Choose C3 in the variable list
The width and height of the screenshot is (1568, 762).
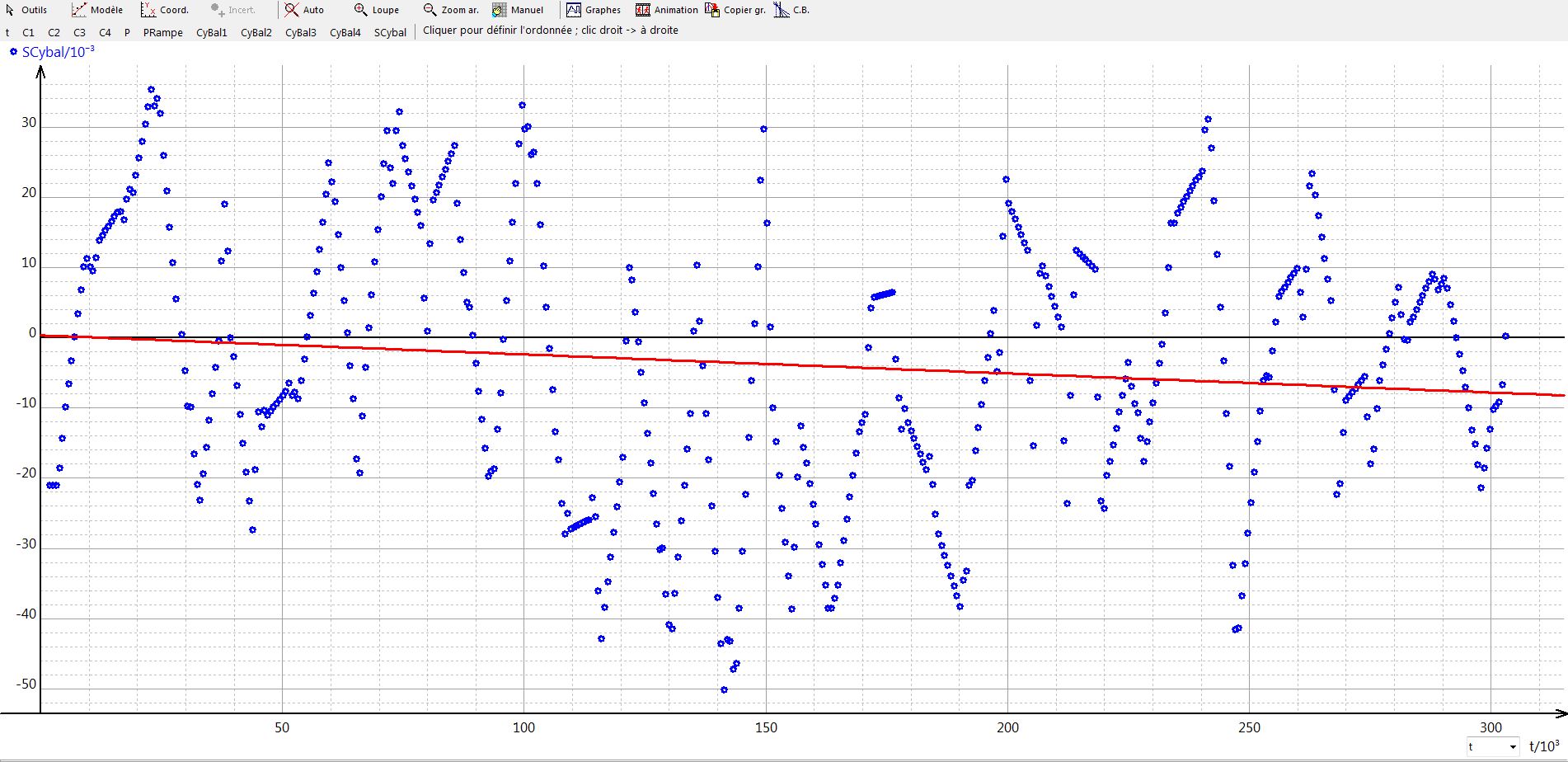click(x=79, y=33)
